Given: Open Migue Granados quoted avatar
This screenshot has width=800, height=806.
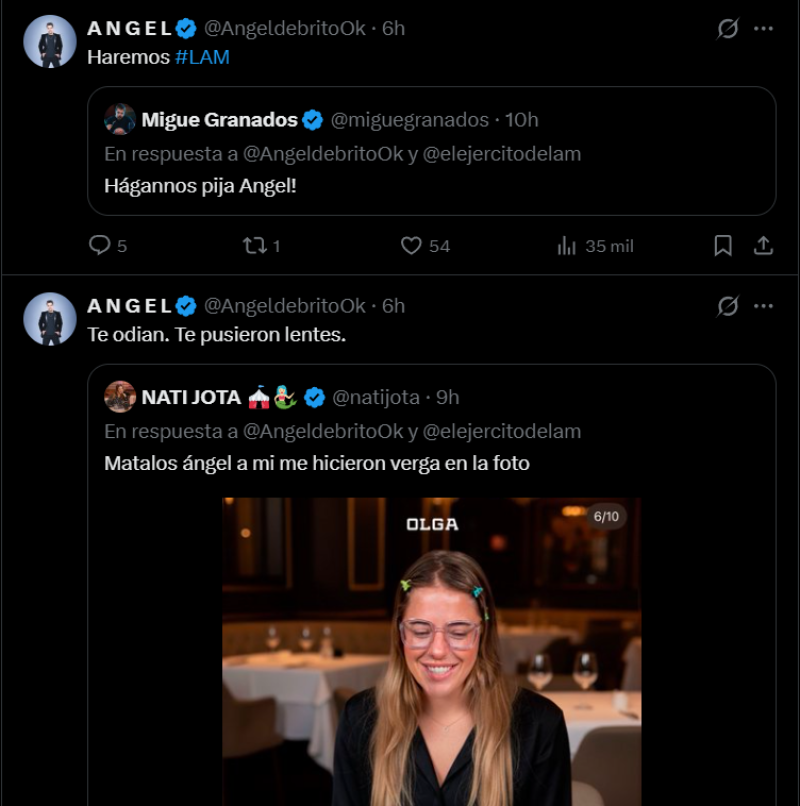Looking at the screenshot, I should (x=120, y=120).
